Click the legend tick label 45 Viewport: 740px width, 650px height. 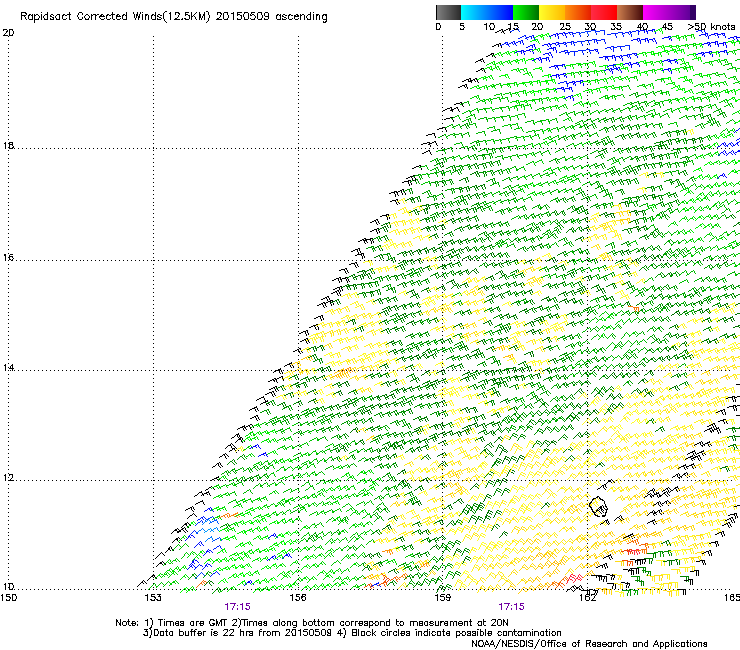click(x=667, y=27)
